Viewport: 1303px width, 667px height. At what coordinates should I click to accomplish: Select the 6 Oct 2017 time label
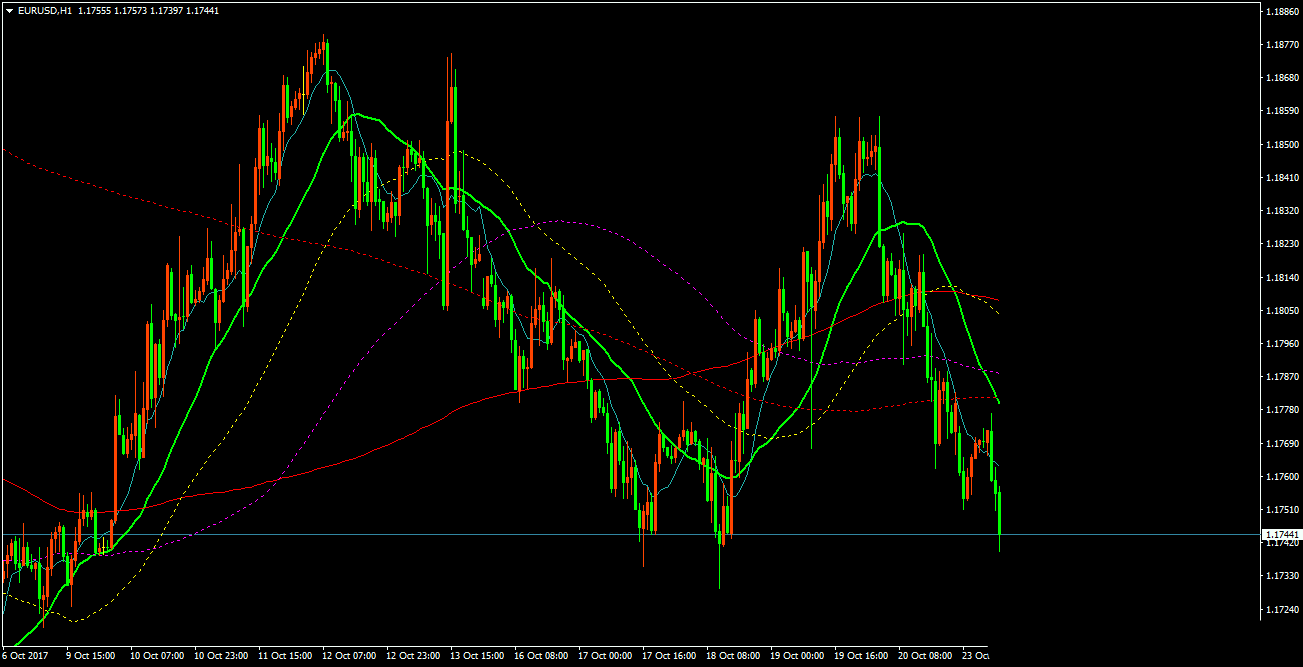coord(26,656)
